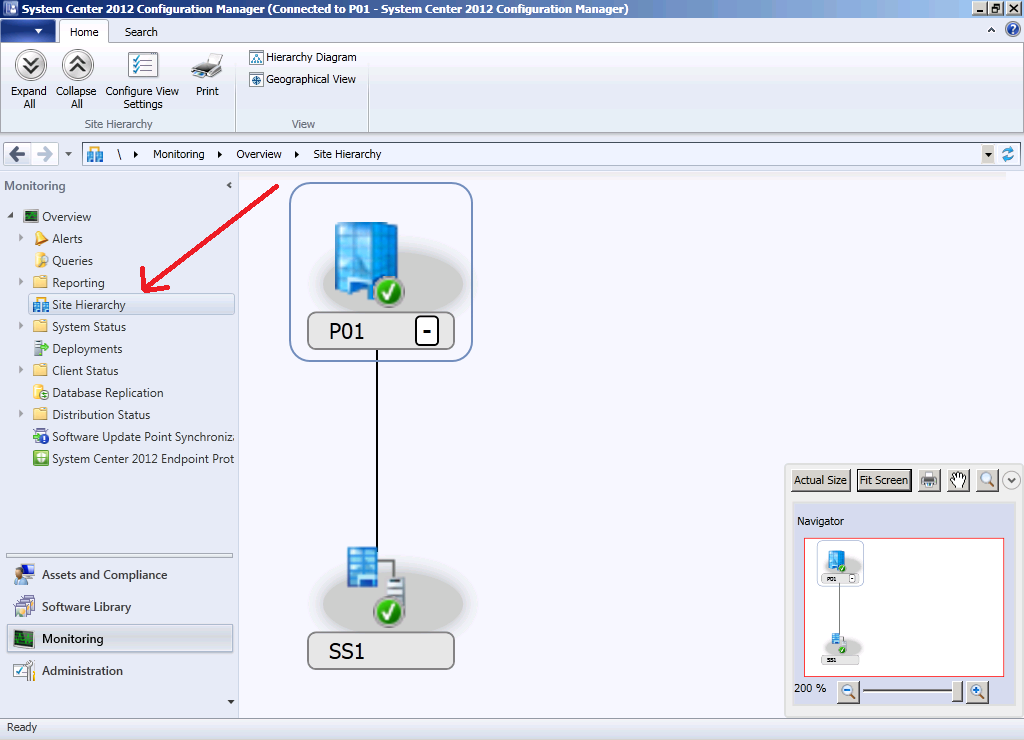Expand the Client Status tree node

point(21,370)
